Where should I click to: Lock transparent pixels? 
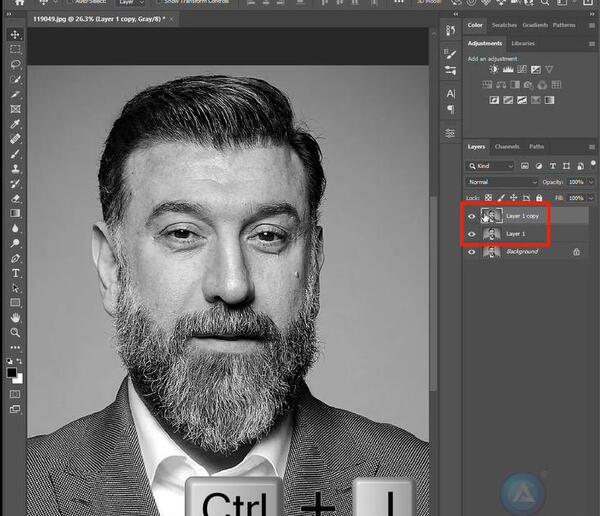(488, 198)
